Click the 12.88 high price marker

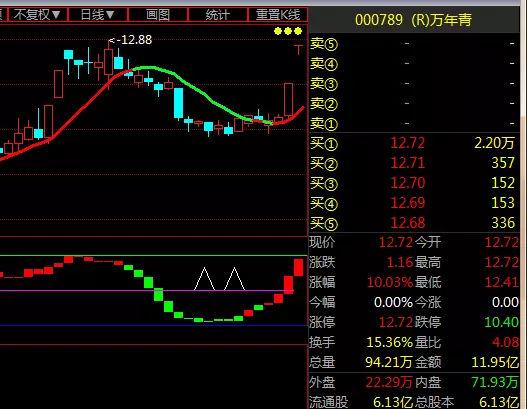click(131, 40)
